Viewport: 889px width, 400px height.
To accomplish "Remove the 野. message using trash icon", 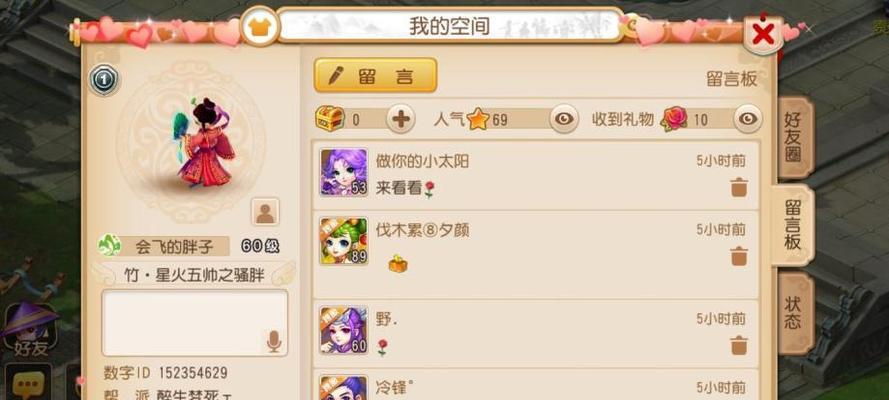I will pos(739,344).
